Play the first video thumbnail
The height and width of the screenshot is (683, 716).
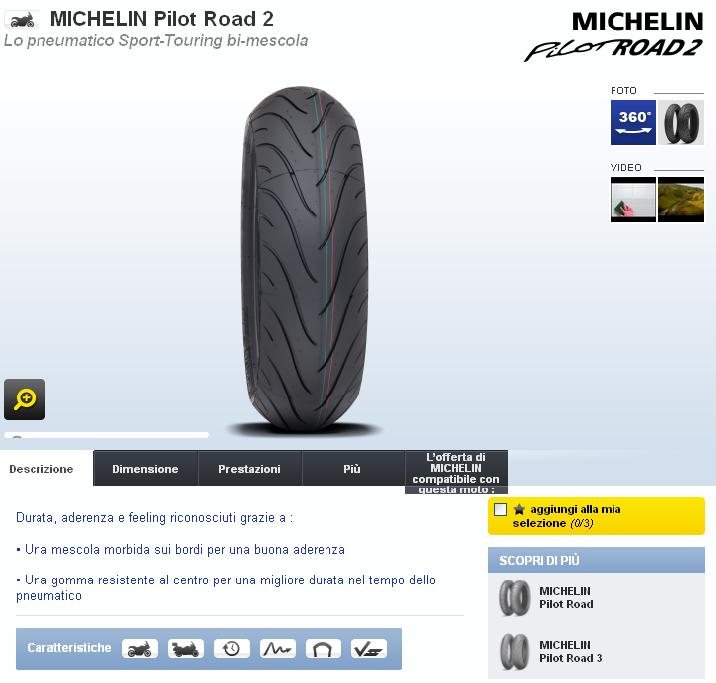pyautogui.click(x=633, y=200)
